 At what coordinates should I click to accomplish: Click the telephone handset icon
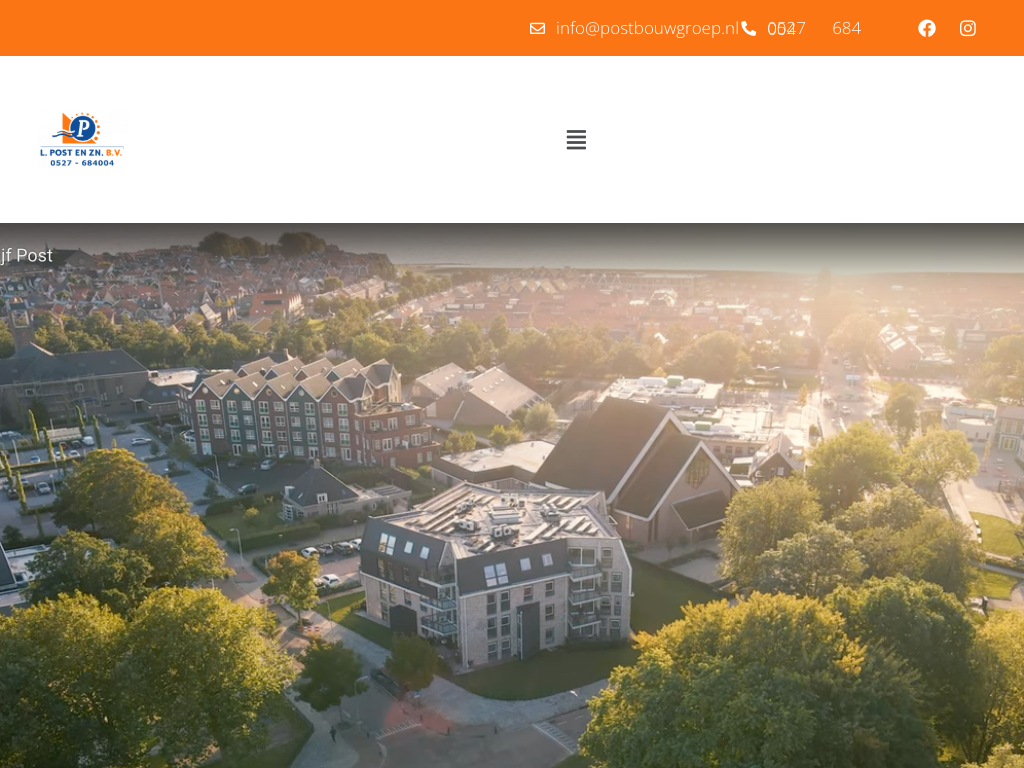(x=749, y=28)
